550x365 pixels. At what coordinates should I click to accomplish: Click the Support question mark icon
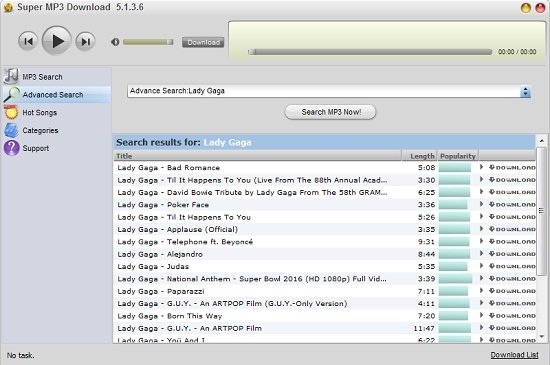[x=12, y=148]
